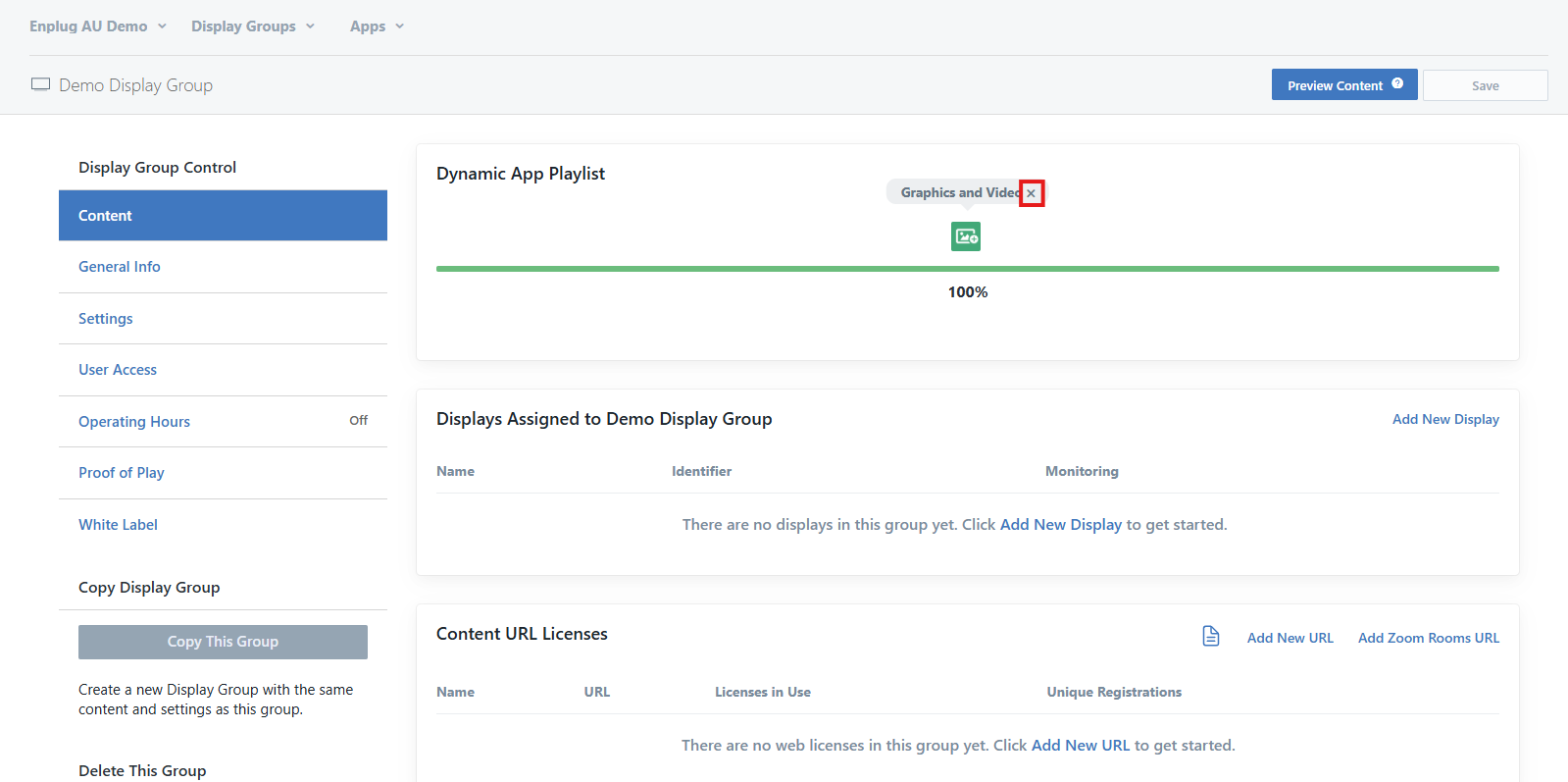The height and width of the screenshot is (782, 1568).
Task: Expand the Enplug AU Demo dropdown
Action: (98, 26)
